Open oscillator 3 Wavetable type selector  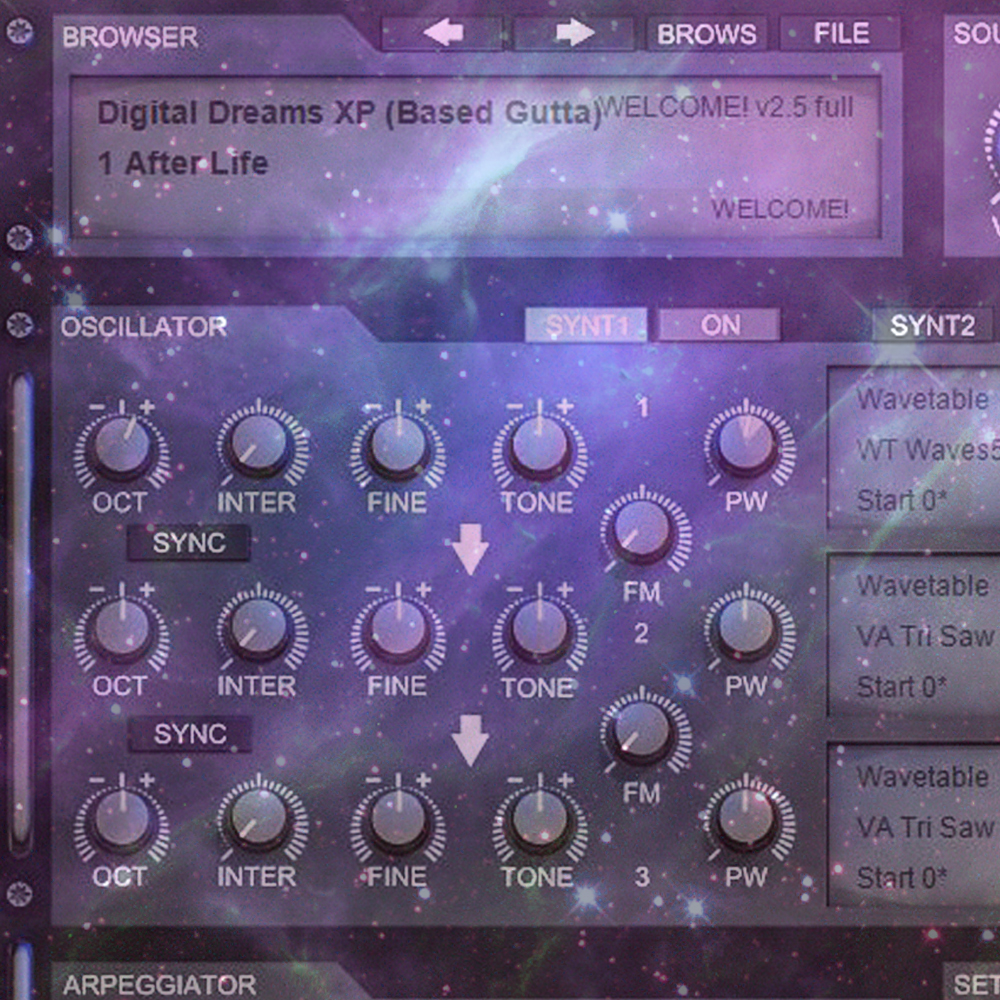[x=922, y=777]
